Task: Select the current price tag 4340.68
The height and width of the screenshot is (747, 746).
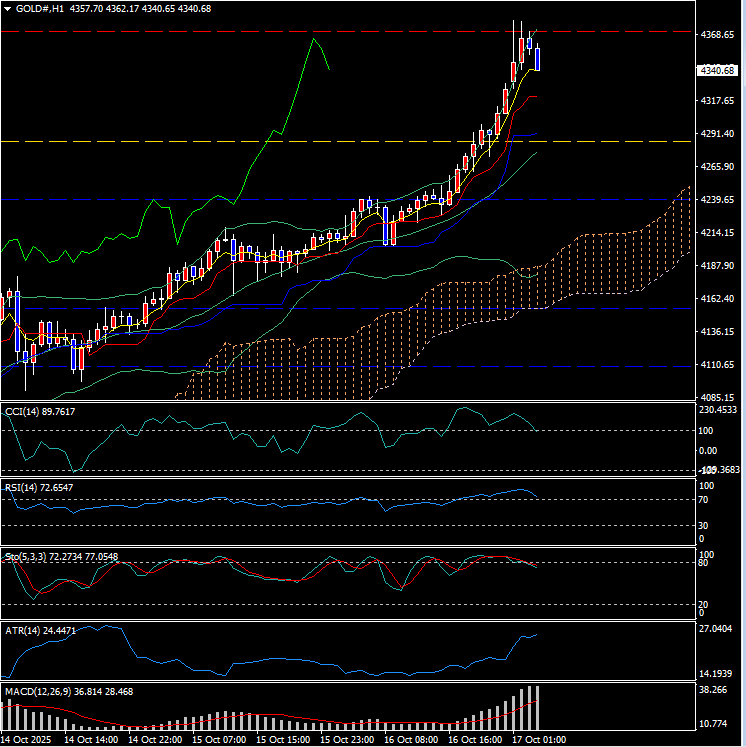Action: coord(718,71)
